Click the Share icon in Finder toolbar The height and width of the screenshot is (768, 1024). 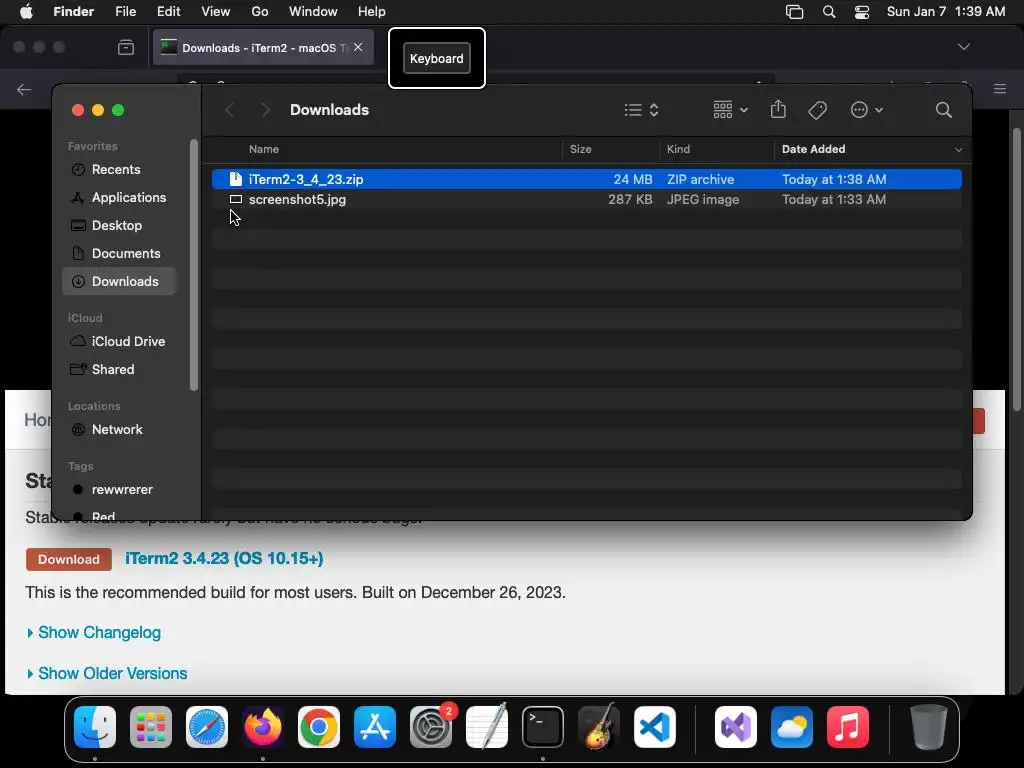[778, 110]
